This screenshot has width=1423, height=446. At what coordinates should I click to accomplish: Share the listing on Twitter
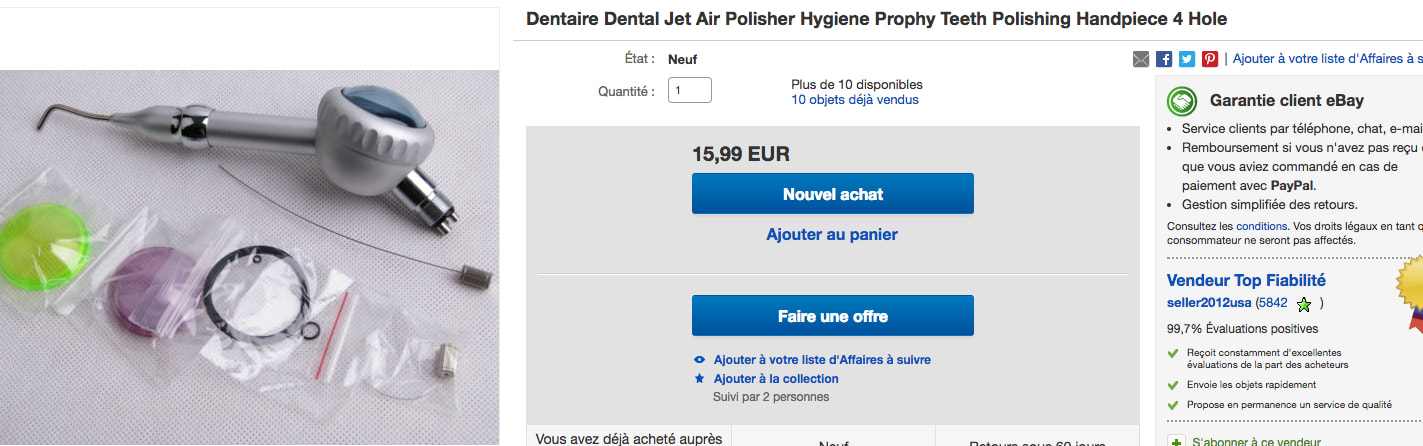1187,59
